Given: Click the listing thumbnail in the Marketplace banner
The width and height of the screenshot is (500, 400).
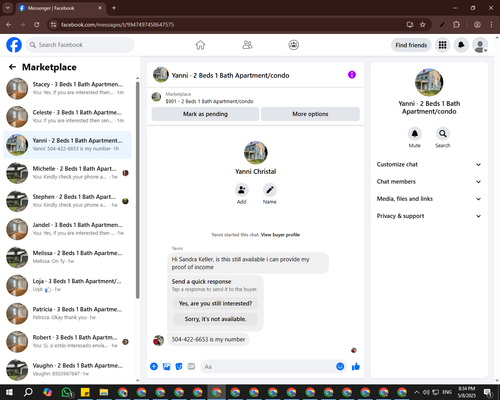Looking at the screenshot, I should [156, 97].
